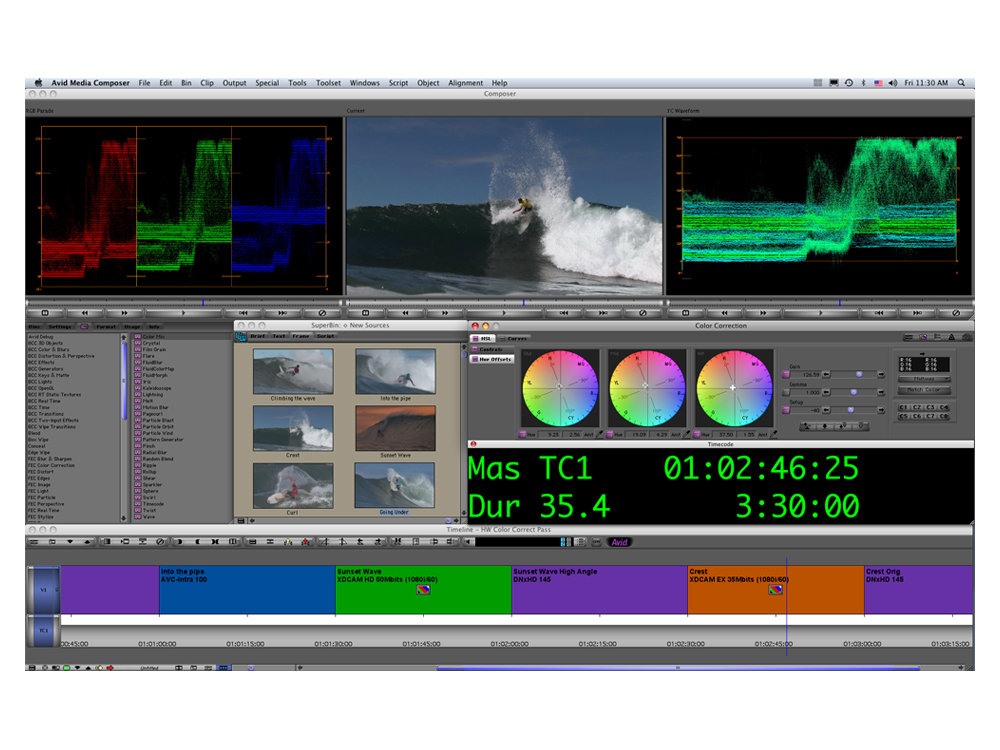
Task: Open the color match type dropdown
Action: [x=923, y=380]
